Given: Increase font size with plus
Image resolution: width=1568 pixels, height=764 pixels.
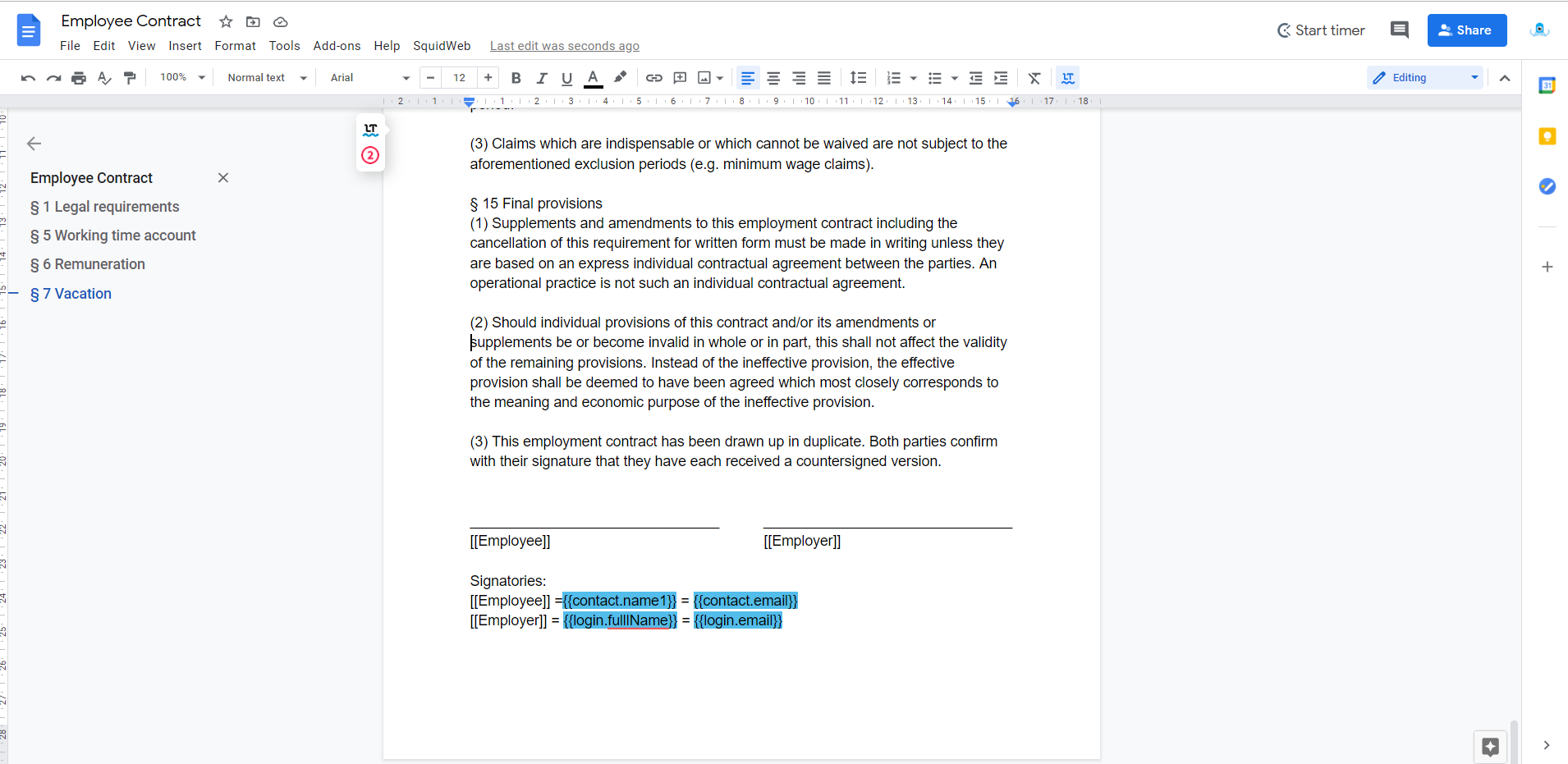Looking at the screenshot, I should coord(488,78).
